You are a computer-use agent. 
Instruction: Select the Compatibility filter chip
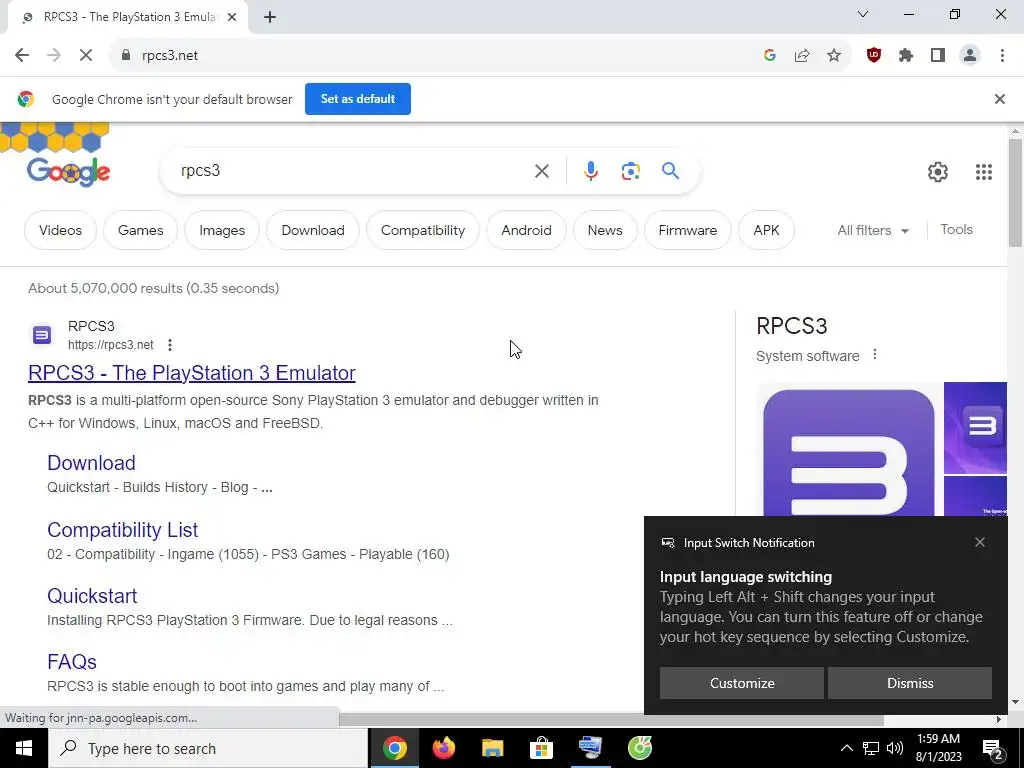(423, 230)
